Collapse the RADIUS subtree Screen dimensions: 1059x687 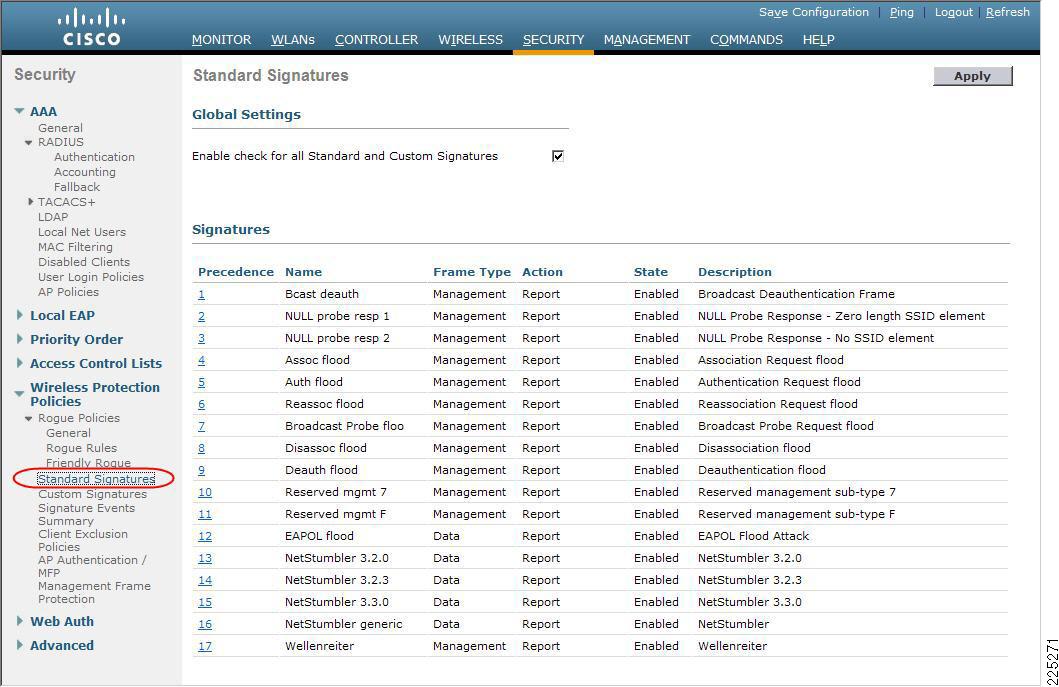(x=28, y=143)
